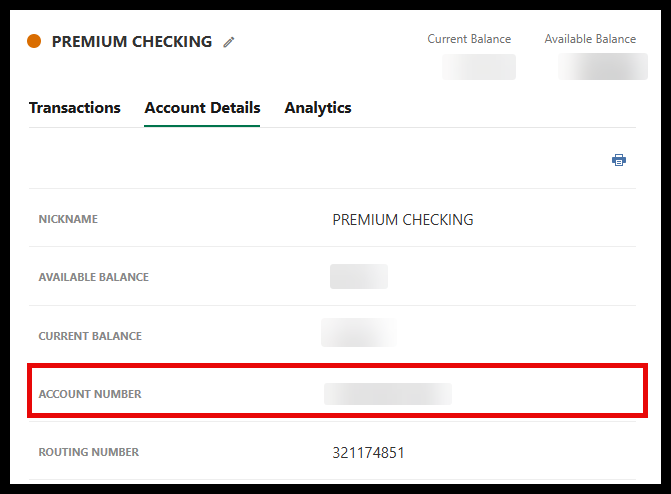Click the Available Balance label in header

pyautogui.click(x=590, y=39)
